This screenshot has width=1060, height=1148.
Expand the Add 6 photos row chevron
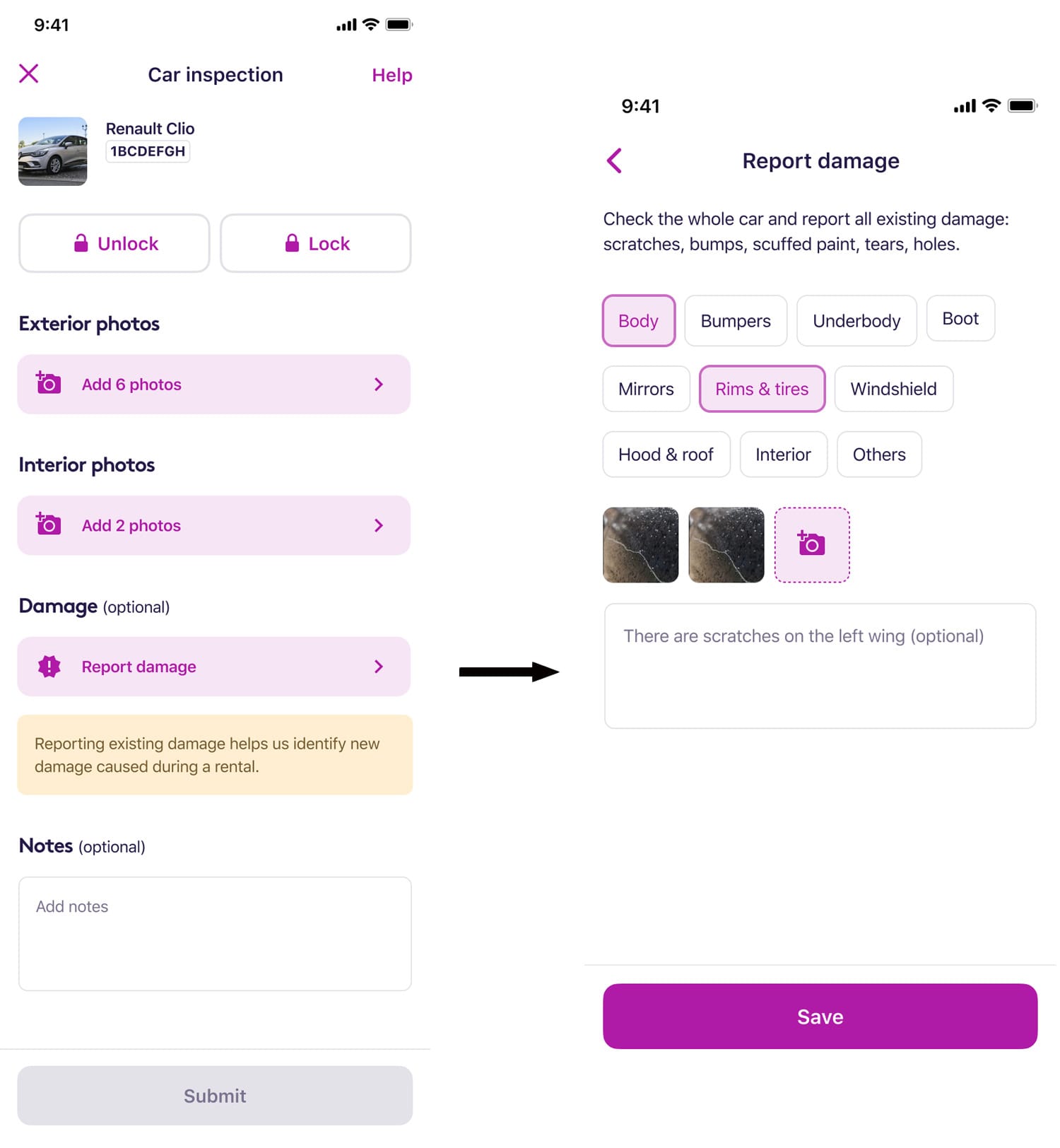coord(379,385)
